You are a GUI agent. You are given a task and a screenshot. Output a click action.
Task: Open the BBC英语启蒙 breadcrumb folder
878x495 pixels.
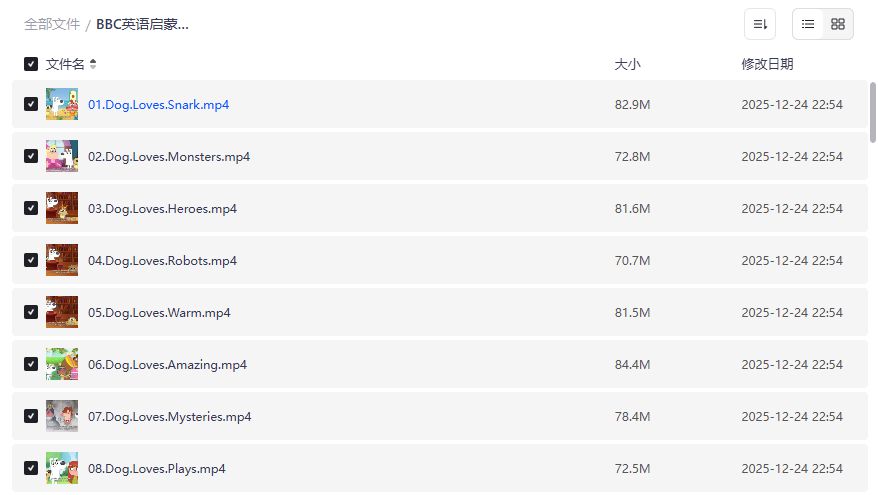point(142,24)
